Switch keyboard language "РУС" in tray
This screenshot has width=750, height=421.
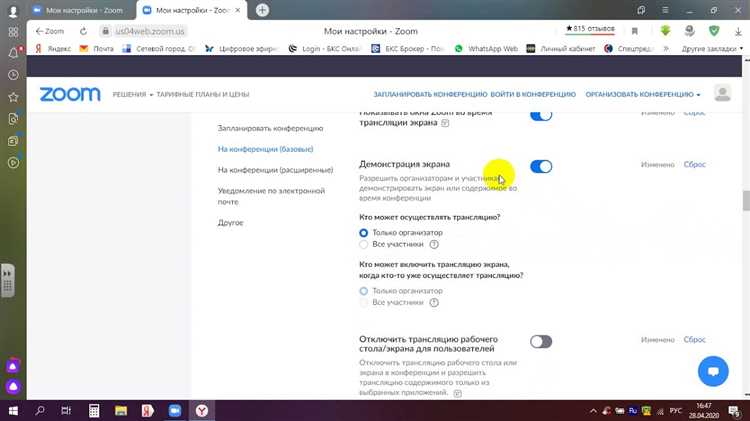click(675, 411)
